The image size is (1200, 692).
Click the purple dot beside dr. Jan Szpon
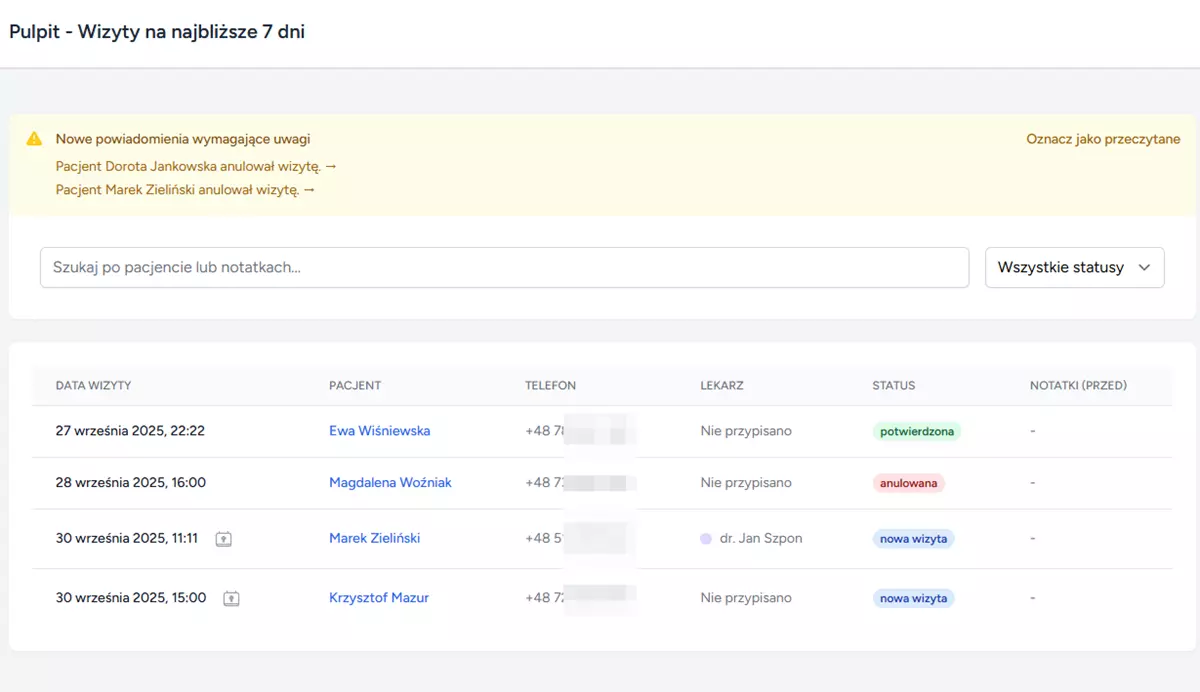click(706, 538)
